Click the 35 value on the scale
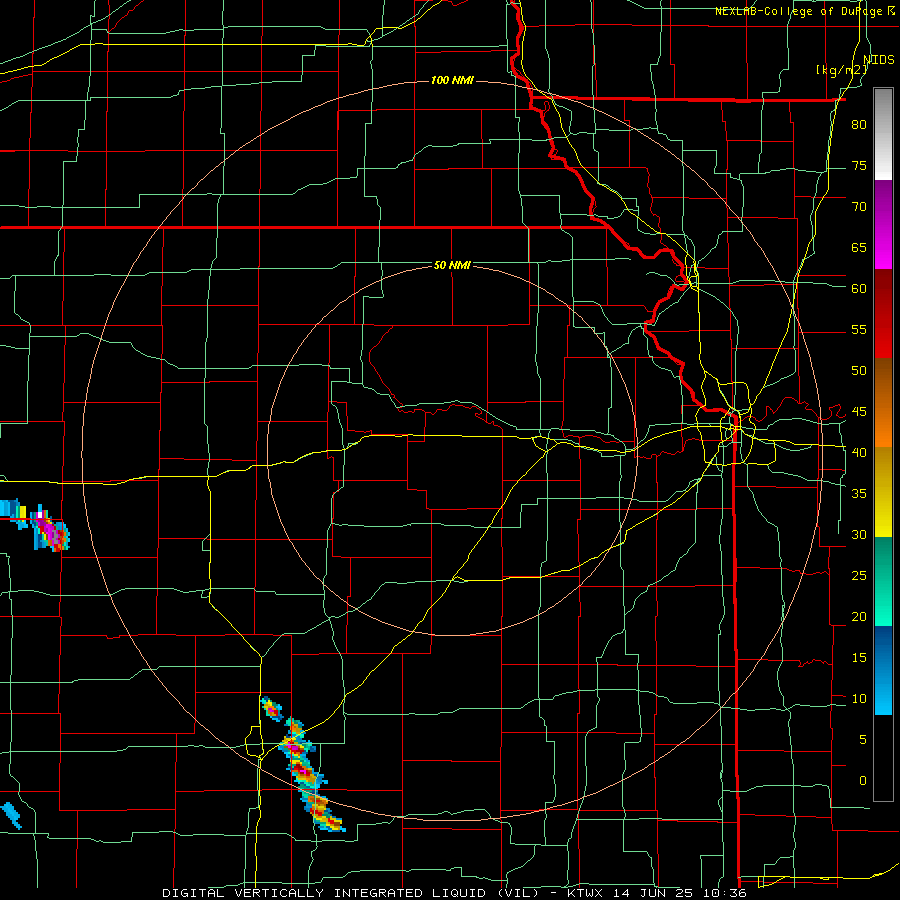 point(859,494)
